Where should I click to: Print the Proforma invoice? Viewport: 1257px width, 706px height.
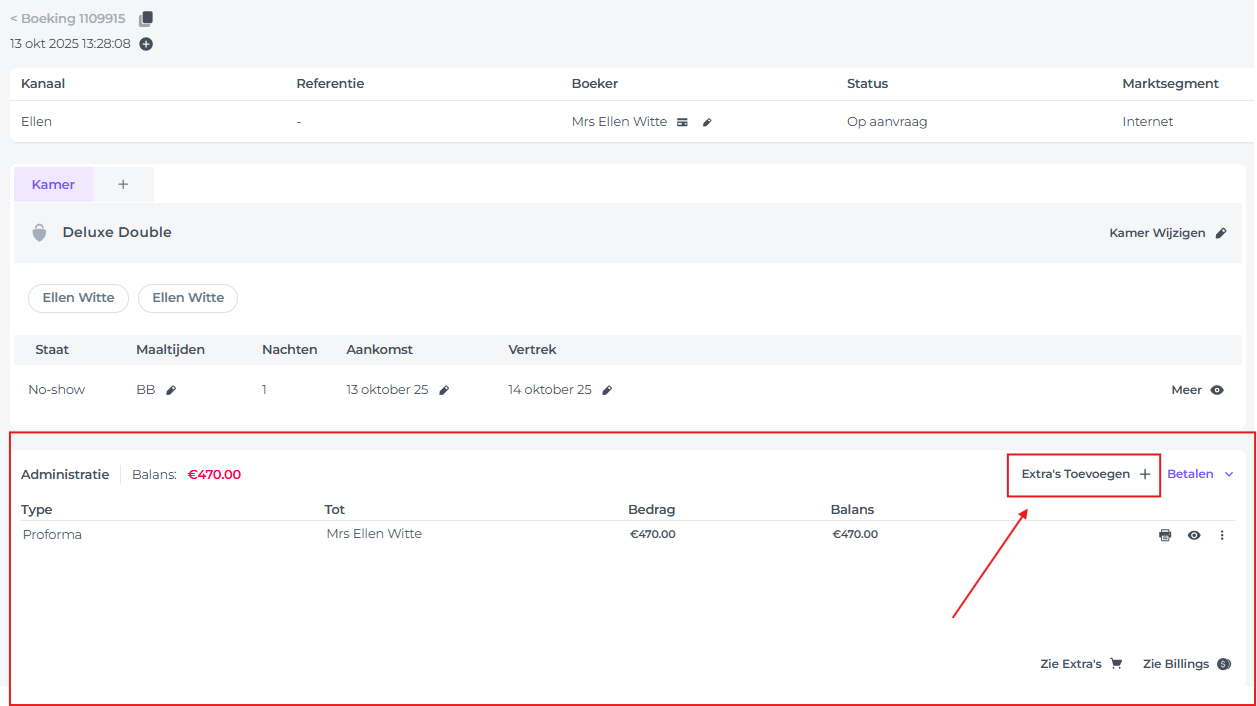point(1165,535)
